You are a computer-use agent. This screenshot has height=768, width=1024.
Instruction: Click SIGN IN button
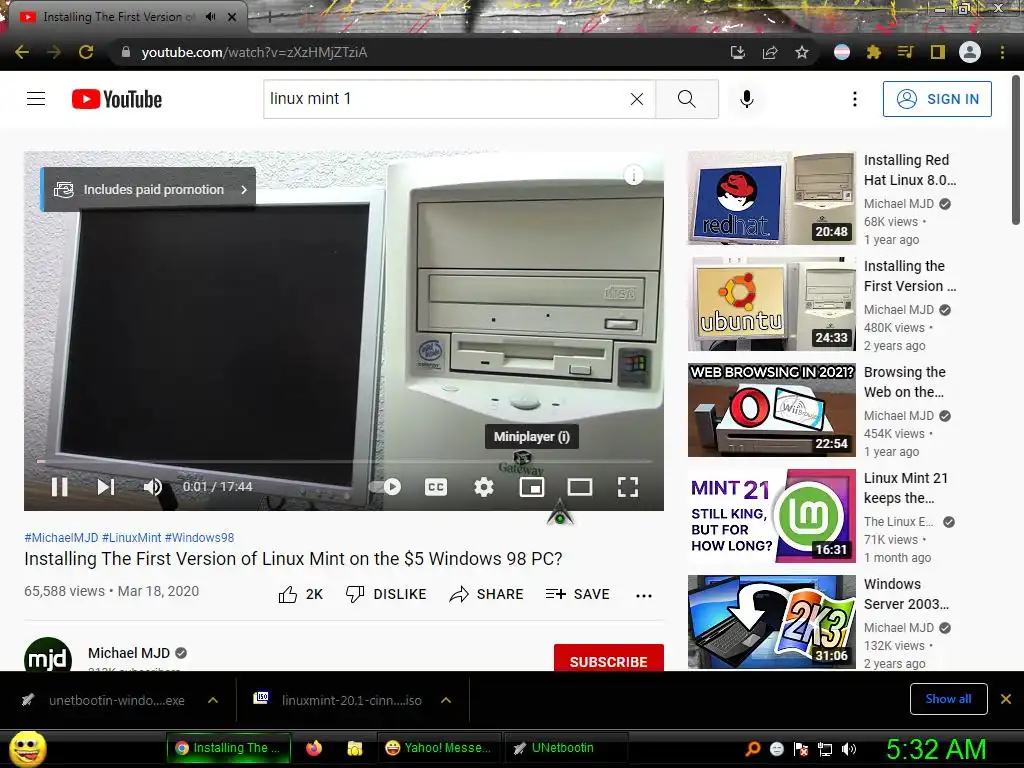937,99
